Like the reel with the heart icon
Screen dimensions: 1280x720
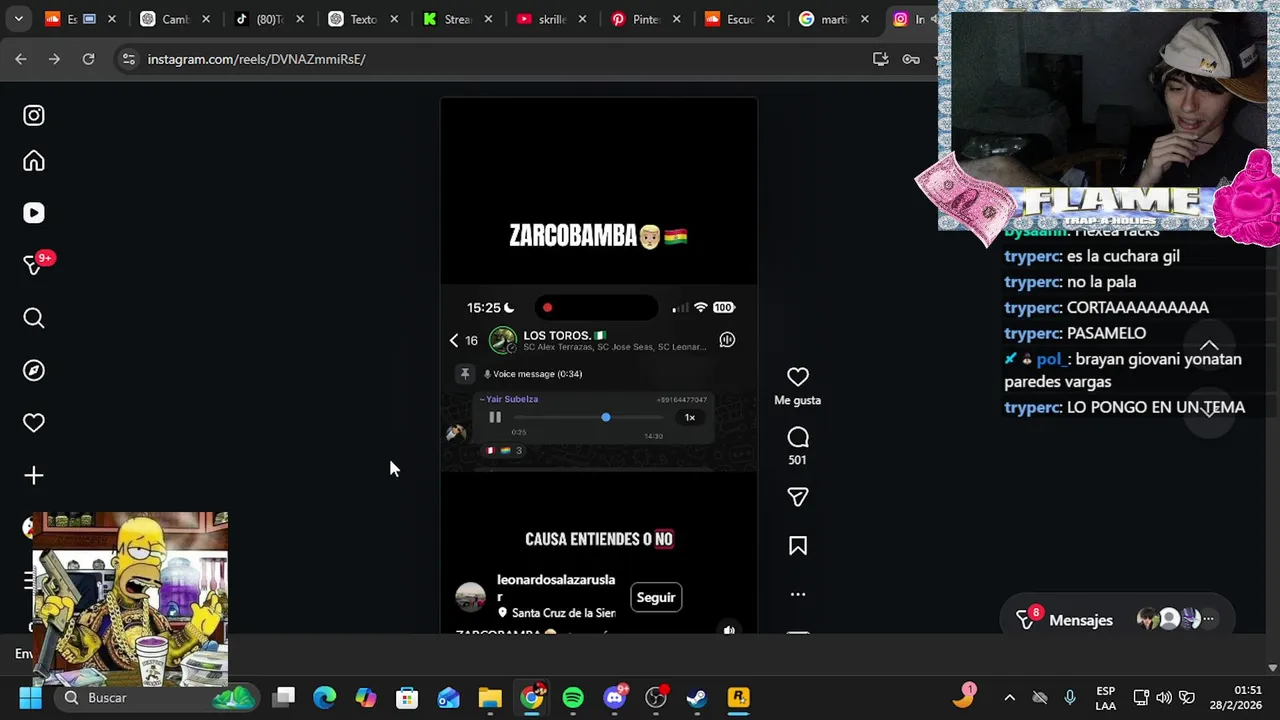click(x=797, y=377)
